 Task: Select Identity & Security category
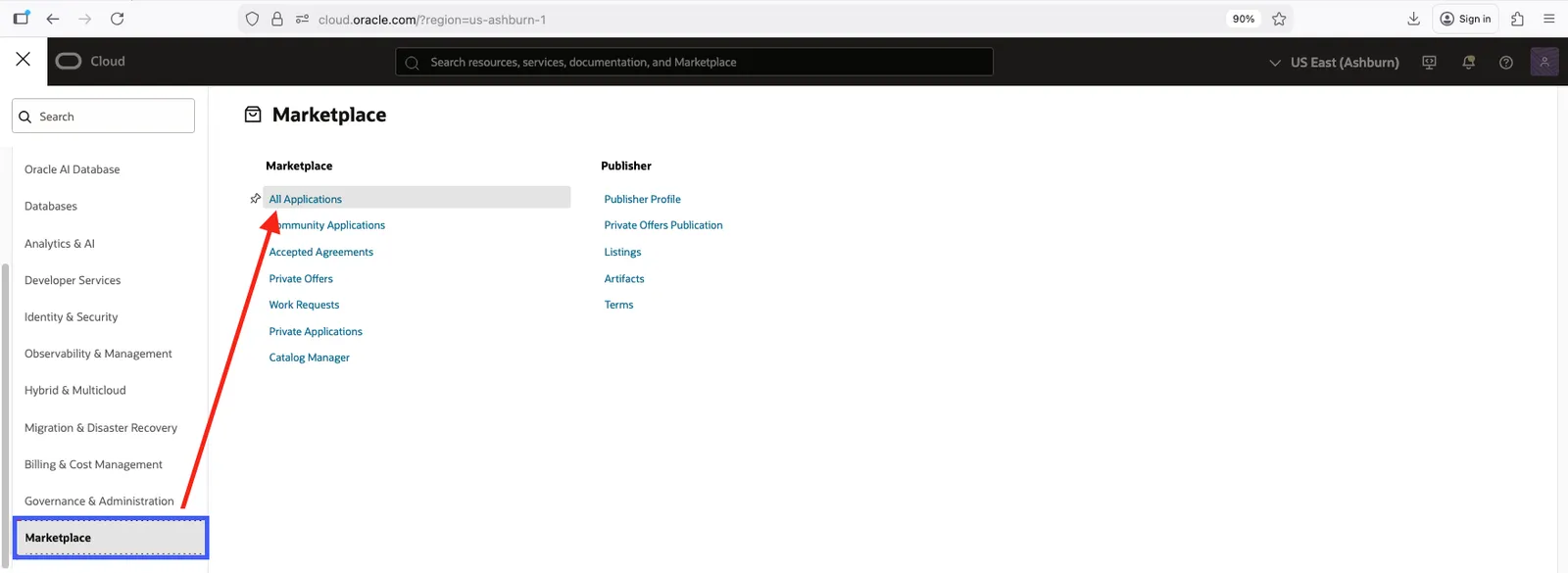tap(71, 316)
